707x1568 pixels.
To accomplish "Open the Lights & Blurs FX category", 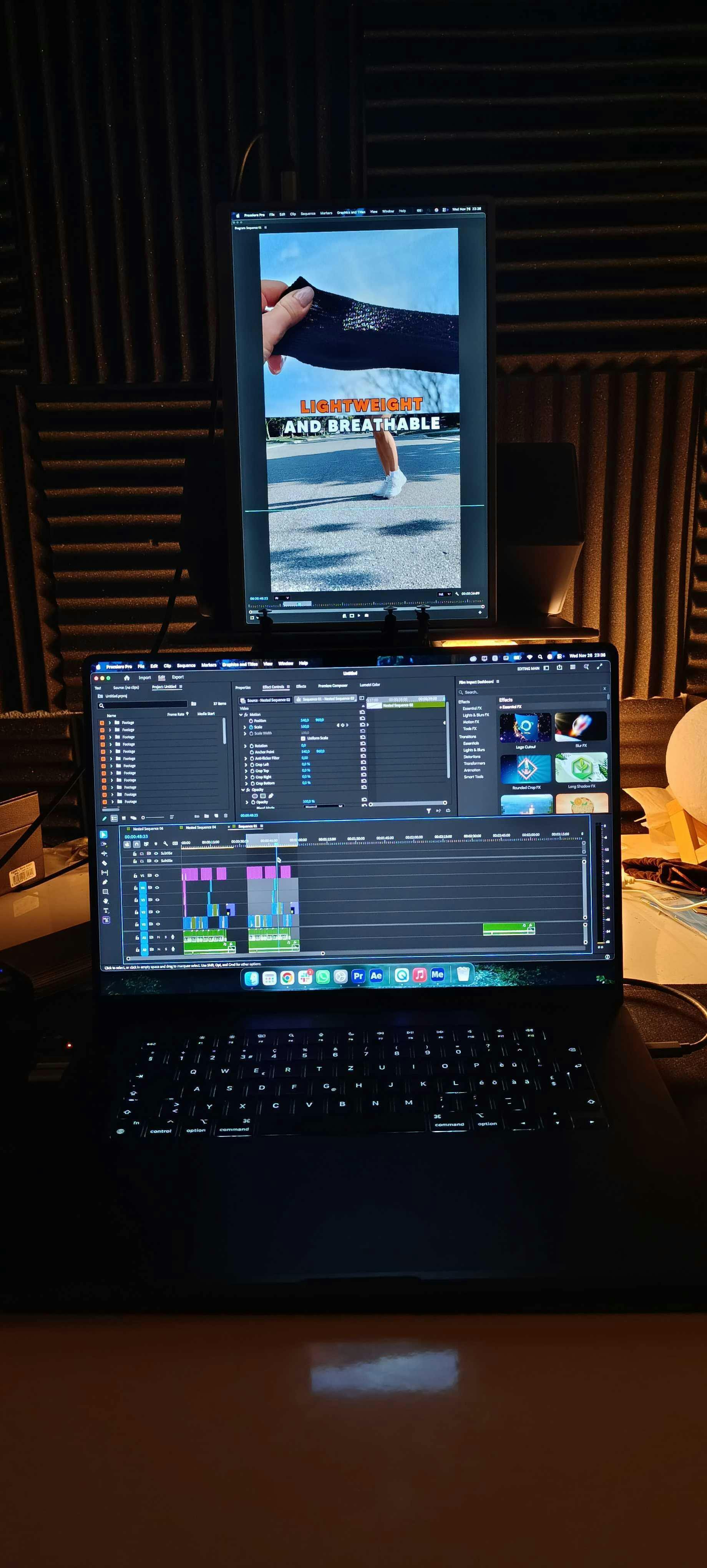I will pyautogui.click(x=475, y=714).
